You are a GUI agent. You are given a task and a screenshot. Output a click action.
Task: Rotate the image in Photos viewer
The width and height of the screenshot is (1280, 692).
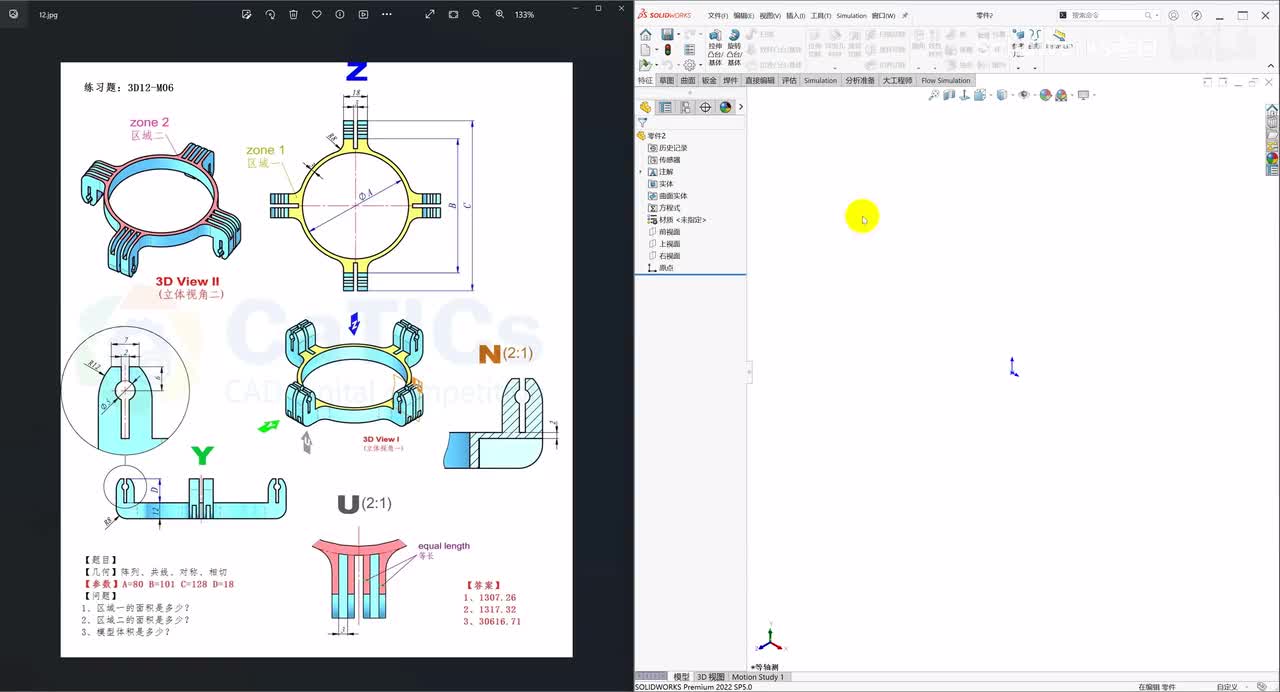(270, 14)
